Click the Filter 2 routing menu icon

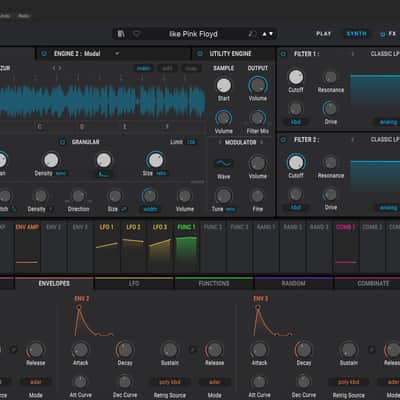pos(353,140)
